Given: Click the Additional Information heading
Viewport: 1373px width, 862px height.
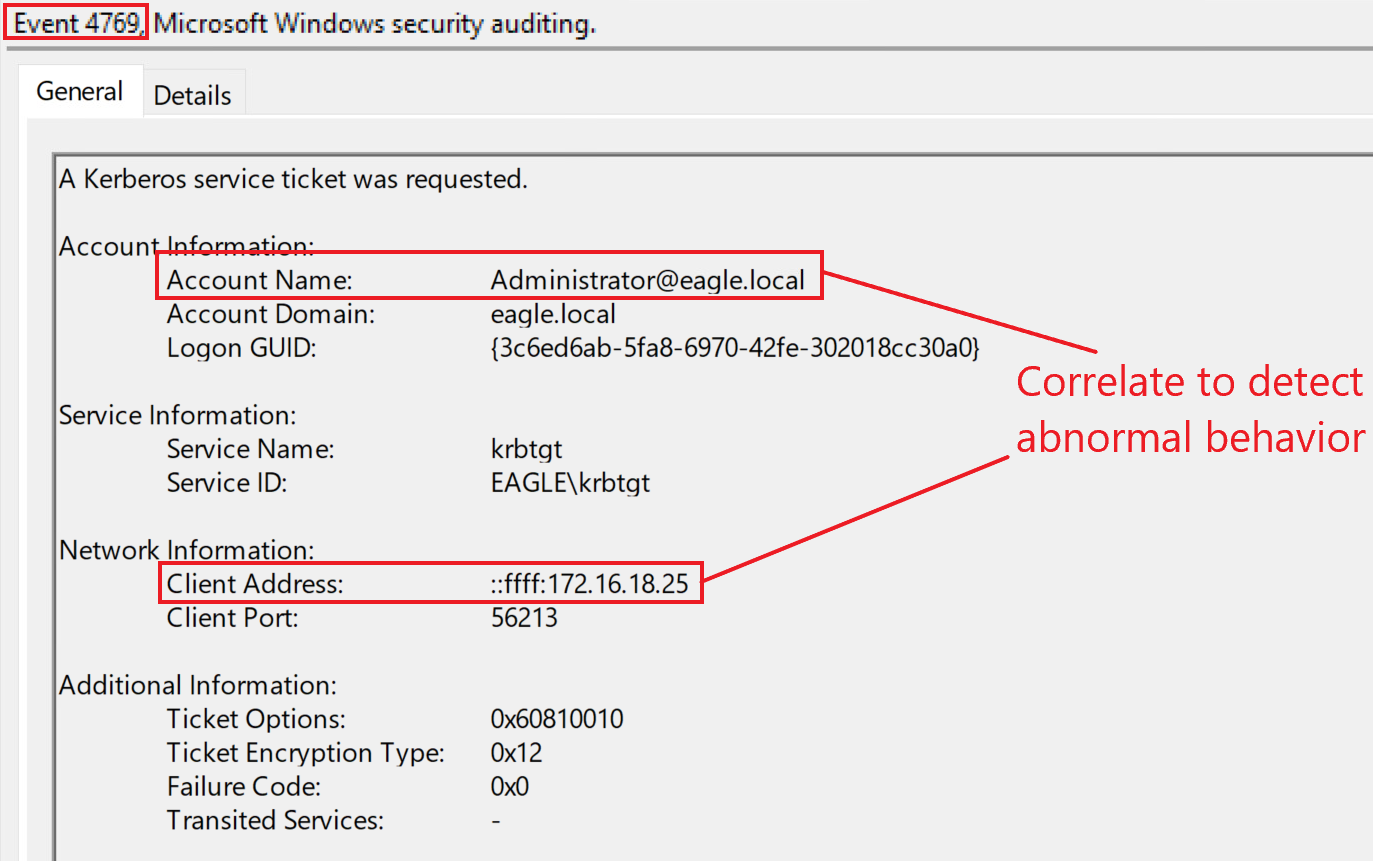Looking at the screenshot, I should pos(198,685).
